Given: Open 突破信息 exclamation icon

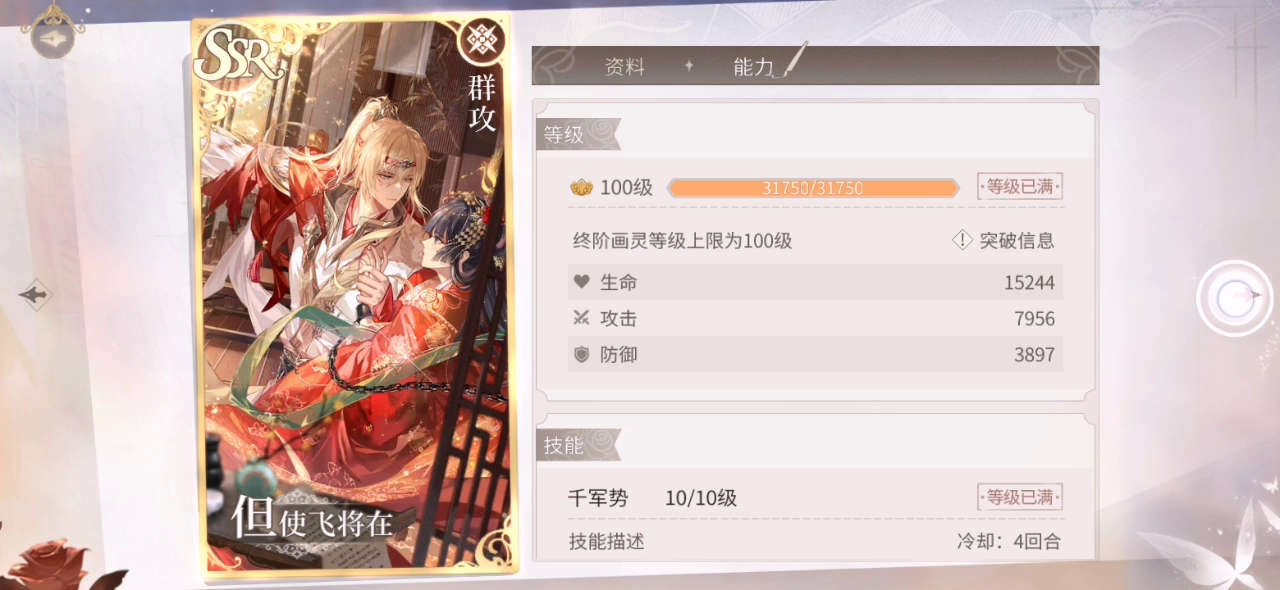Looking at the screenshot, I should (x=962, y=240).
